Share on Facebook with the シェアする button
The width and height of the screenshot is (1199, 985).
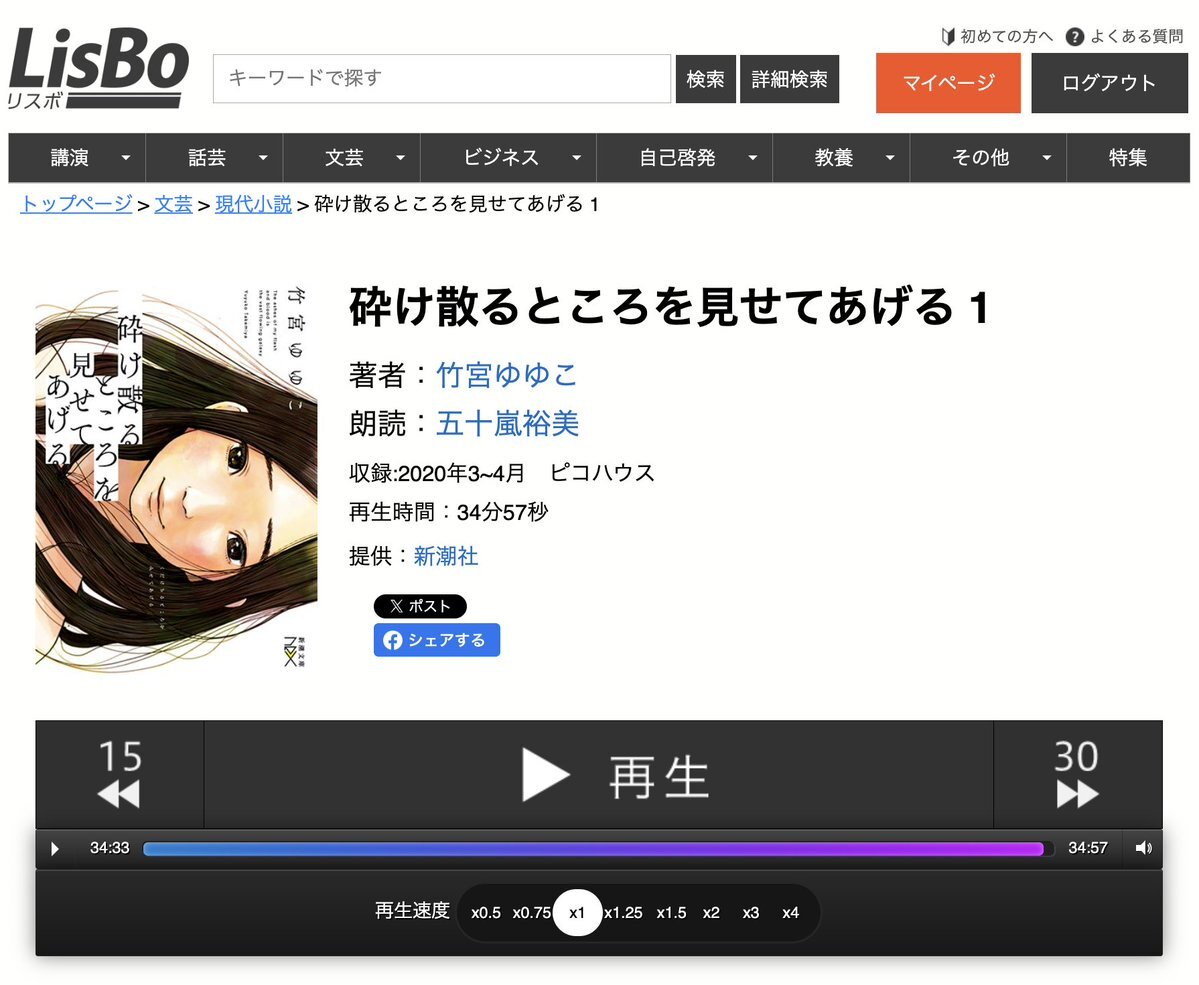(437, 640)
